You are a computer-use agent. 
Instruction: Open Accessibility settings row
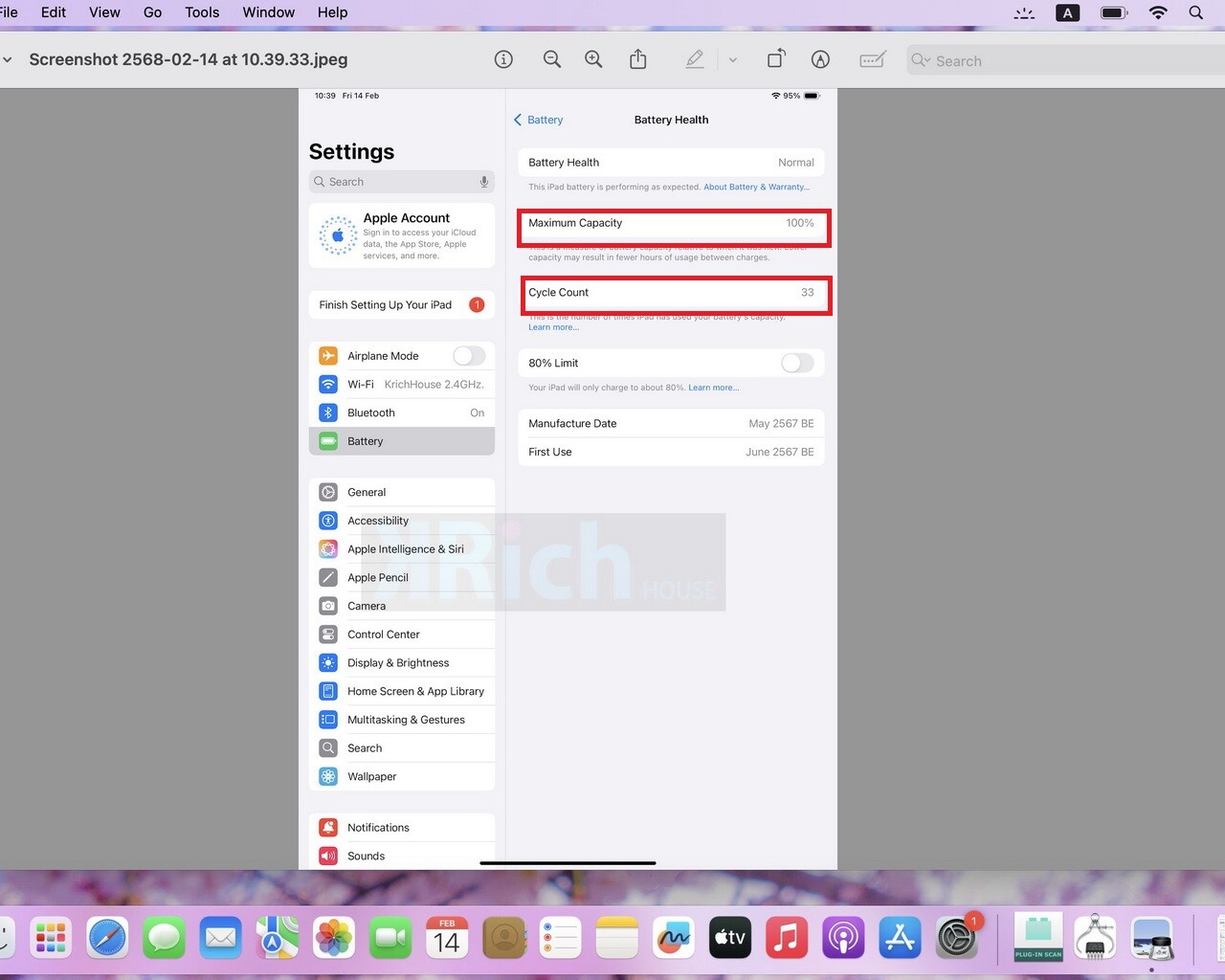[x=402, y=521]
